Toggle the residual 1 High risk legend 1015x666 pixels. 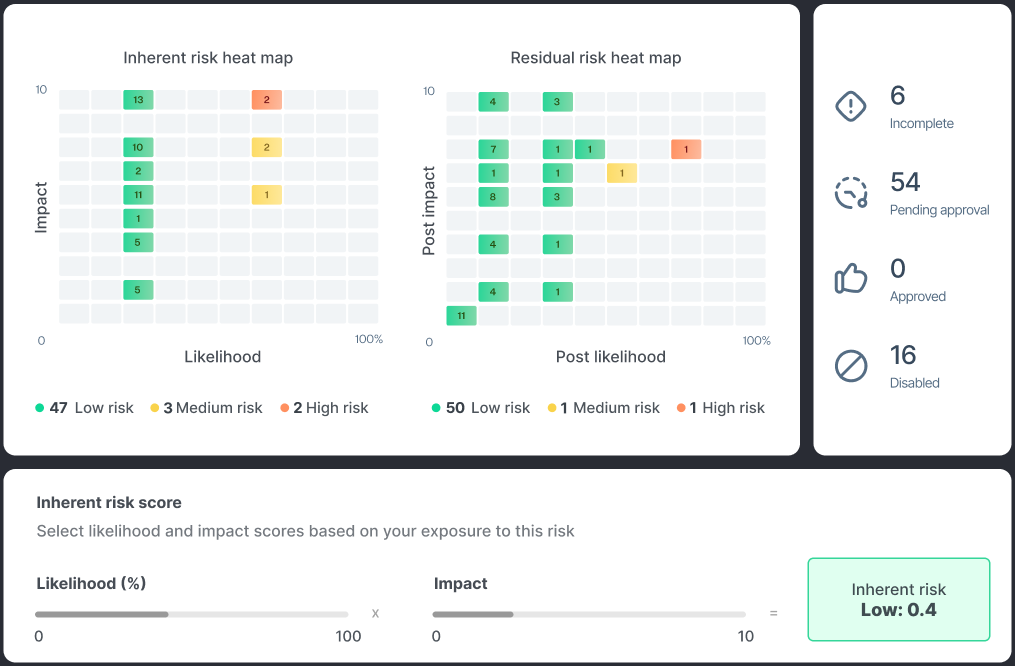pyautogui.click(x=720, y=408)
